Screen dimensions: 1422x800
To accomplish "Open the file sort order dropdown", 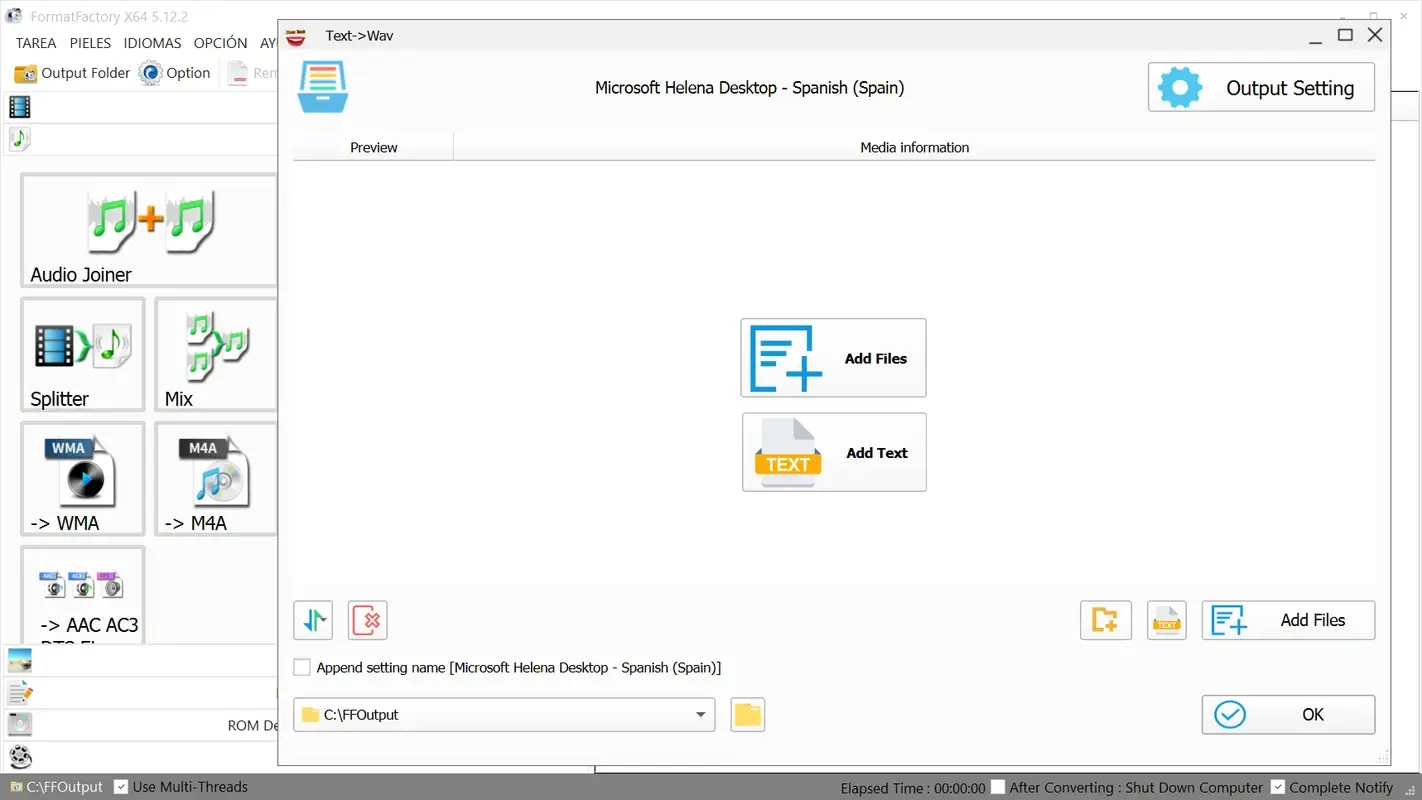I will point(313,620).
